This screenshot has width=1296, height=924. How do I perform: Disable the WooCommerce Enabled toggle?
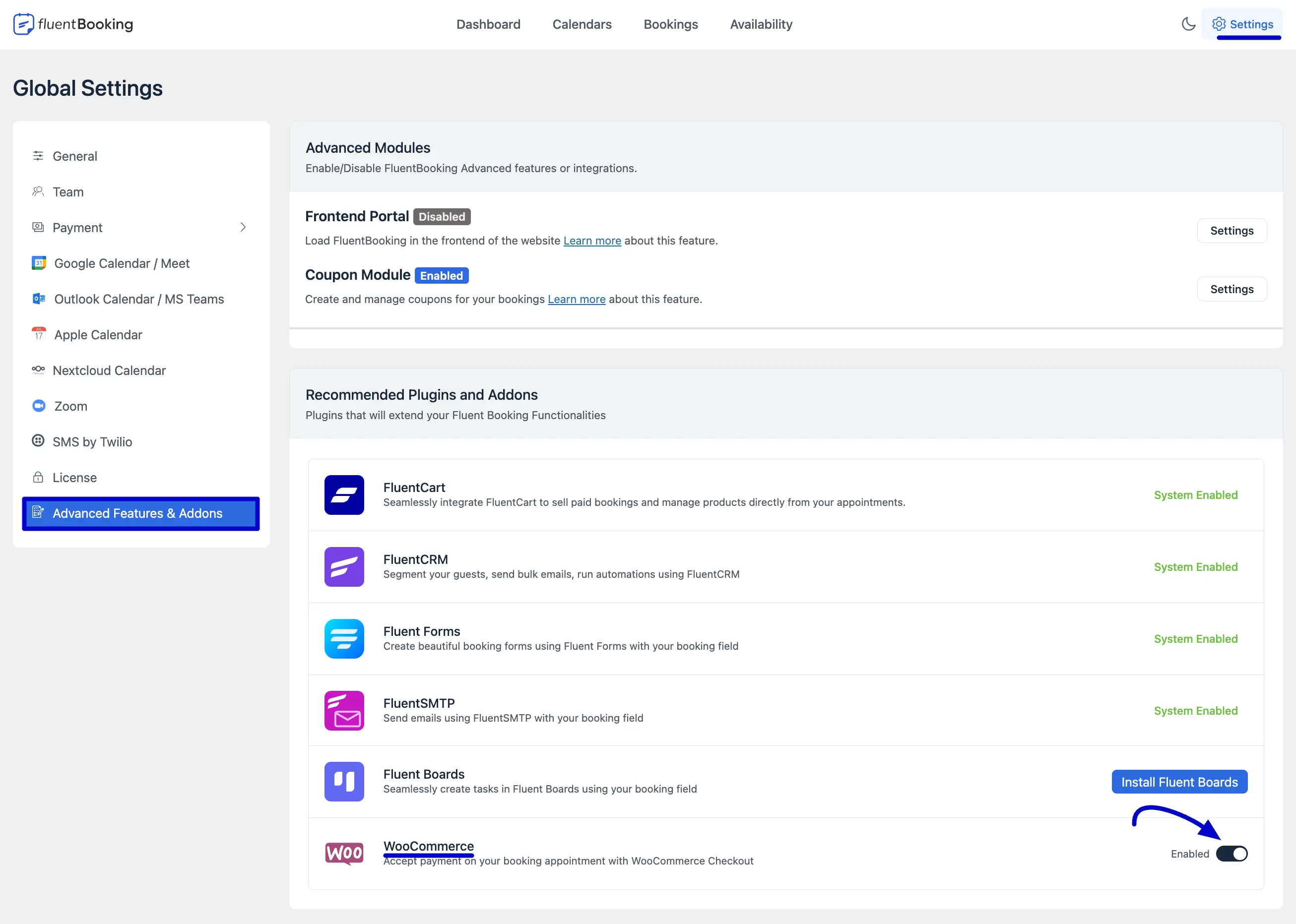pyautogui.click(x=1231, y=854)
